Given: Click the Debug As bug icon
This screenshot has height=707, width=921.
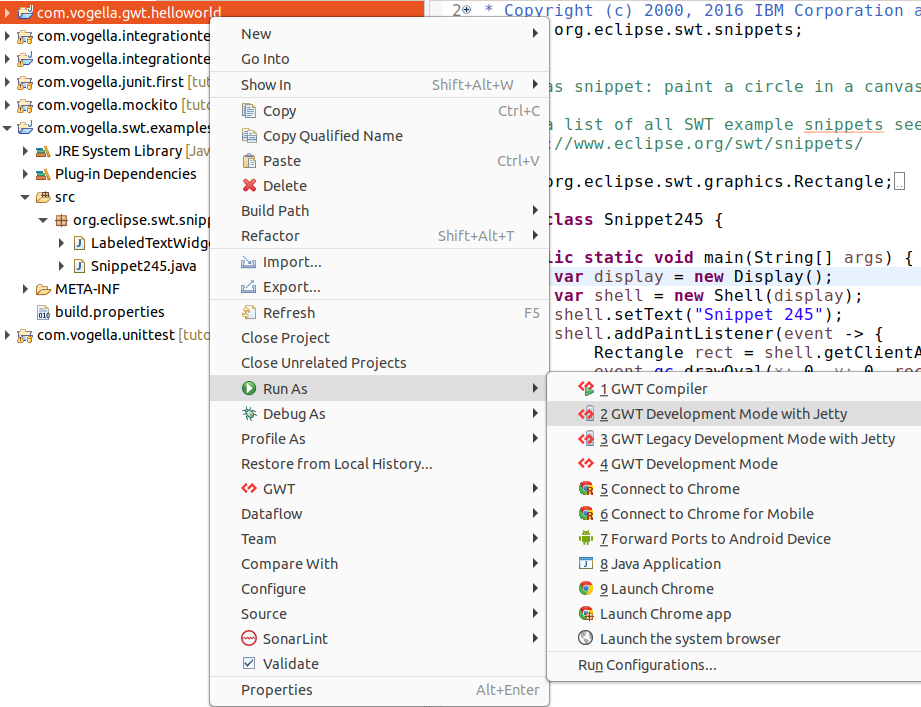Looking at the screenshot, I should coord(249,413).
